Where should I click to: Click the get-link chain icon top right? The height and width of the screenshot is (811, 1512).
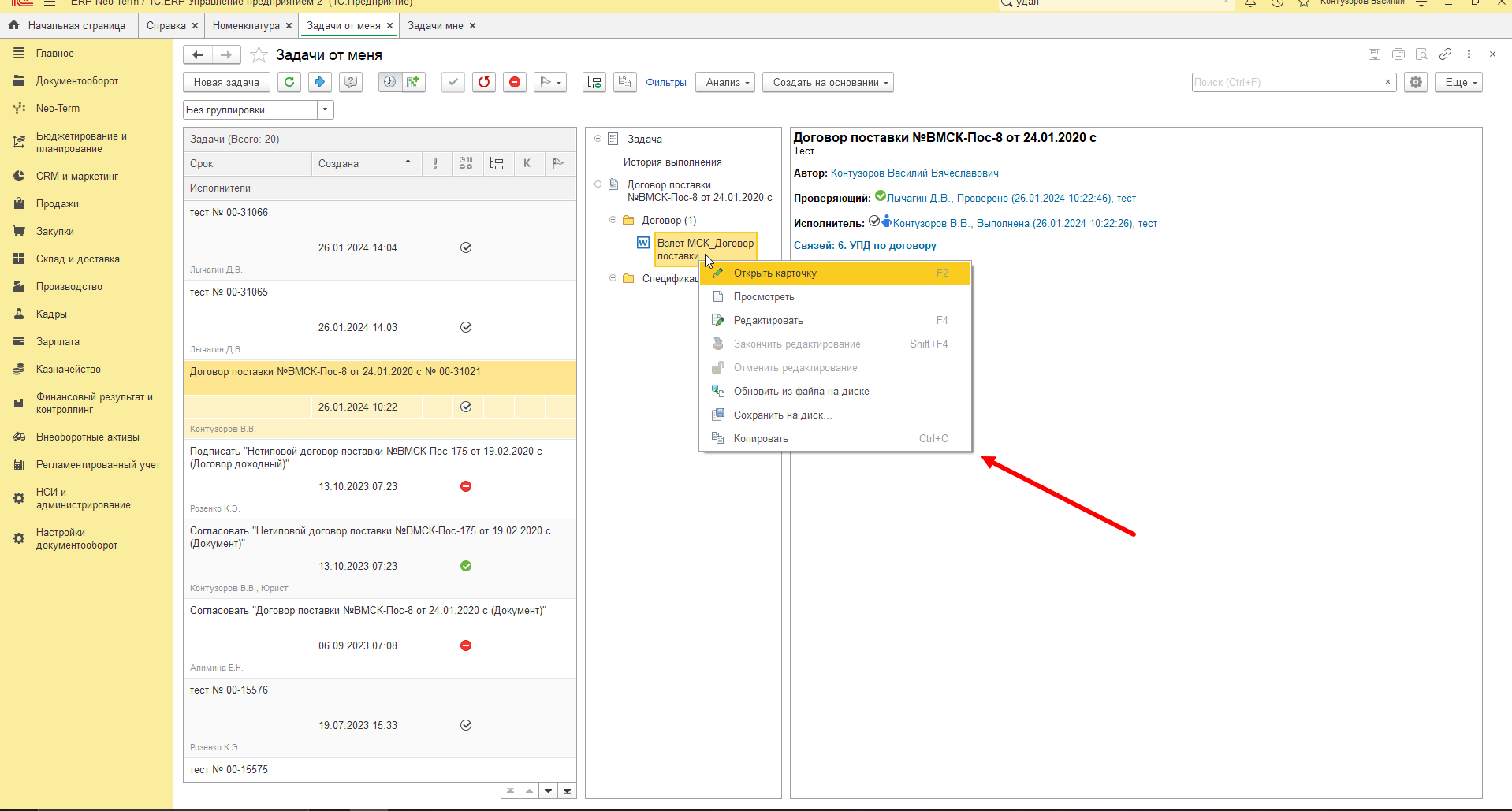point(1445,54)
